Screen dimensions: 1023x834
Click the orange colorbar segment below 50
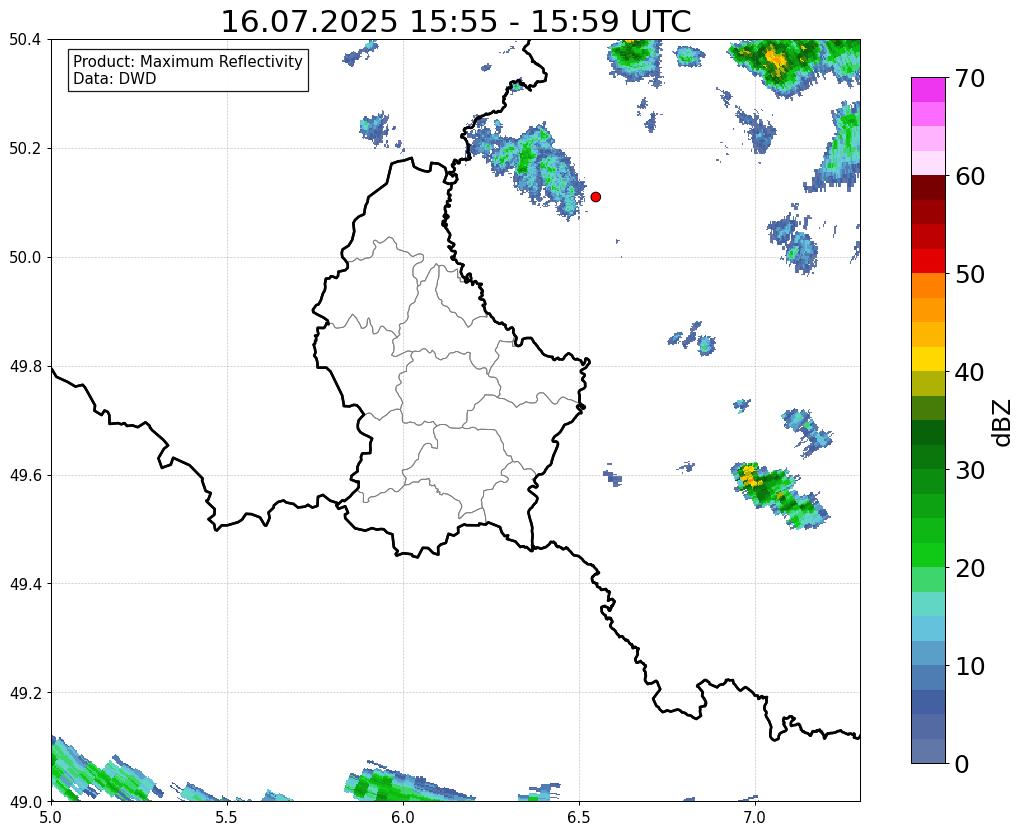pos(928,286)
